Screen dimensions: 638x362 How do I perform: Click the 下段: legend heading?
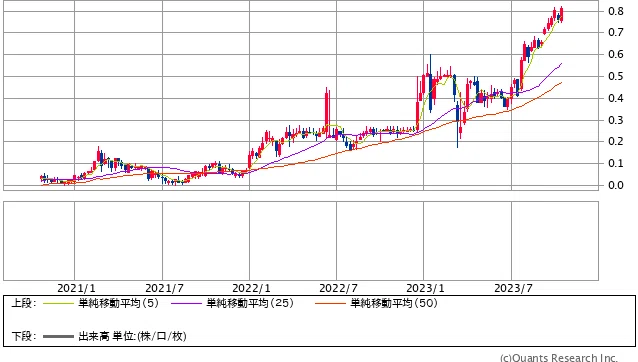point(24,336)
